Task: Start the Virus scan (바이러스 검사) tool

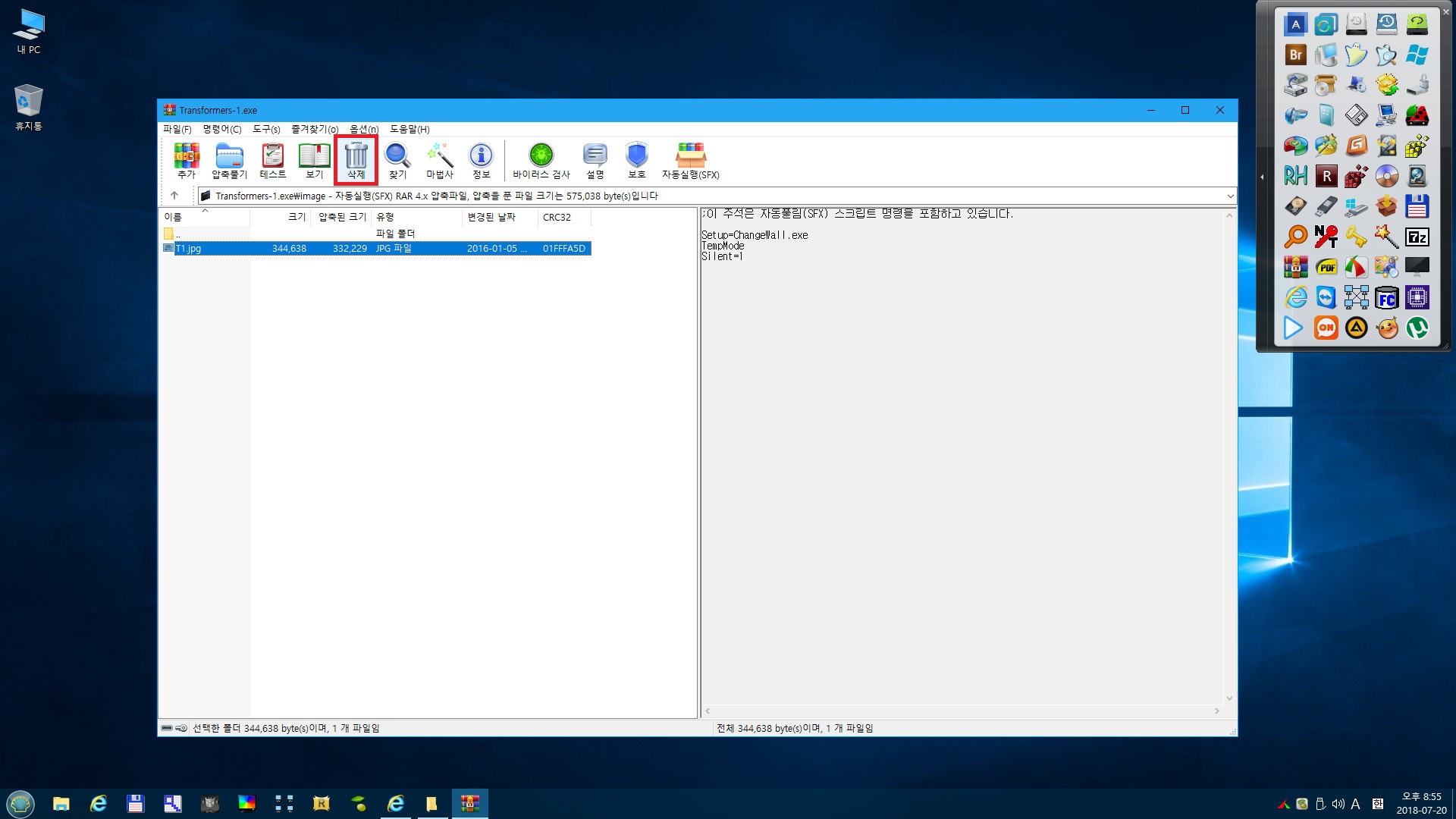Action: click(541, 161)
